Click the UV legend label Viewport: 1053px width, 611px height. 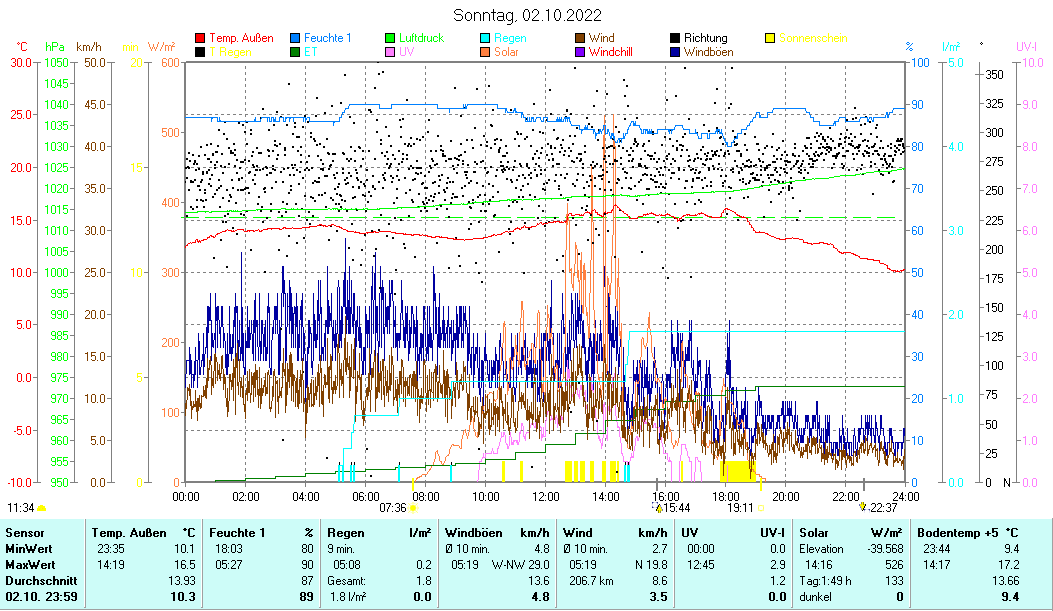(406, 51)
